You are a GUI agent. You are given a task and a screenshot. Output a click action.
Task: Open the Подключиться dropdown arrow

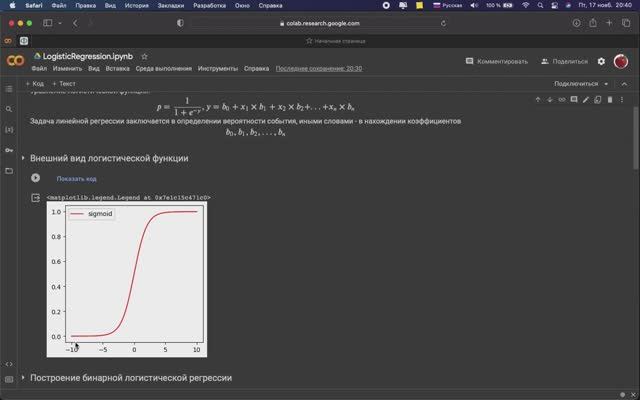point(606,84)
